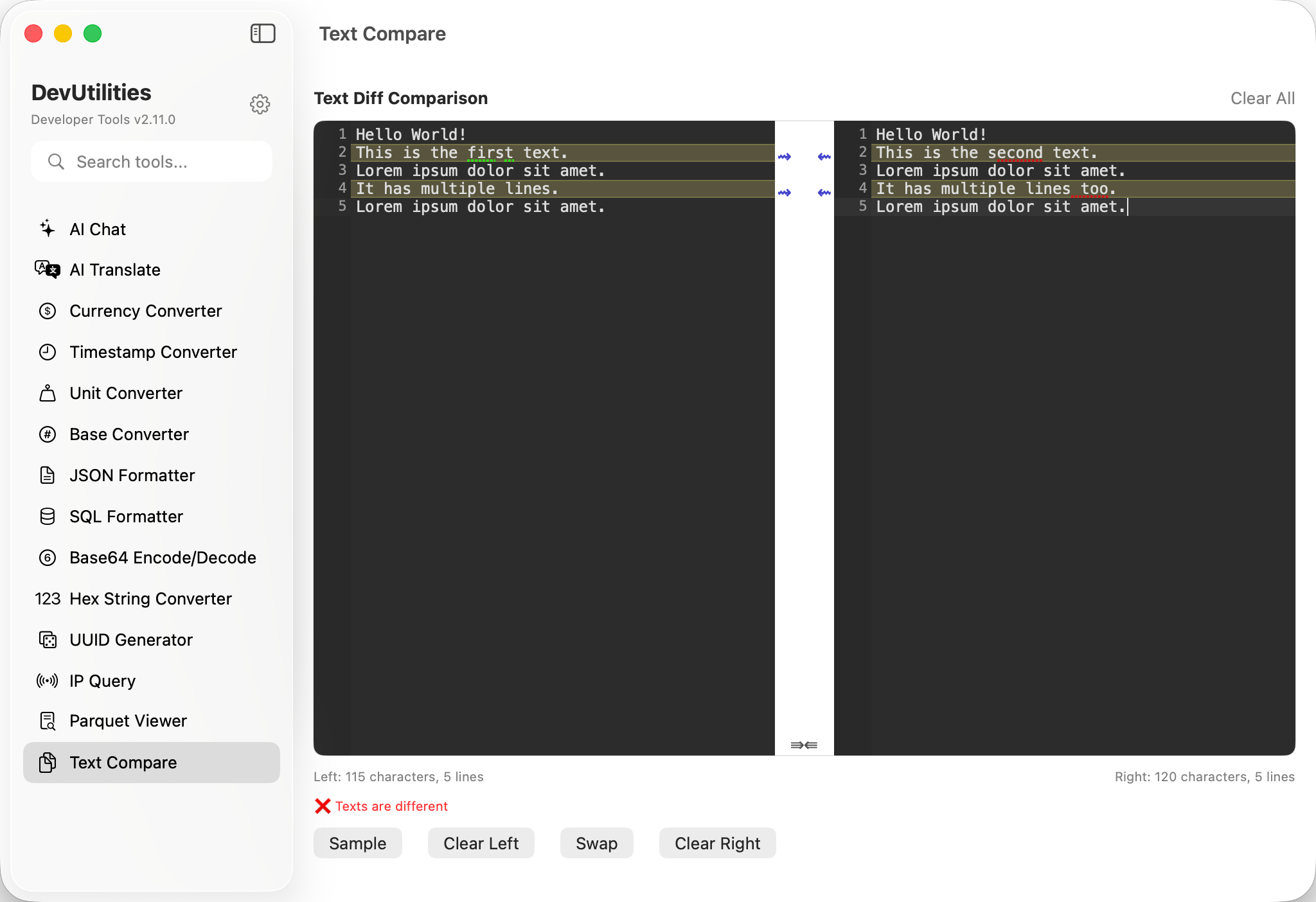The image size is (1316, 902).
Task: Open the AI Chat tool
Action: (98, 229)
